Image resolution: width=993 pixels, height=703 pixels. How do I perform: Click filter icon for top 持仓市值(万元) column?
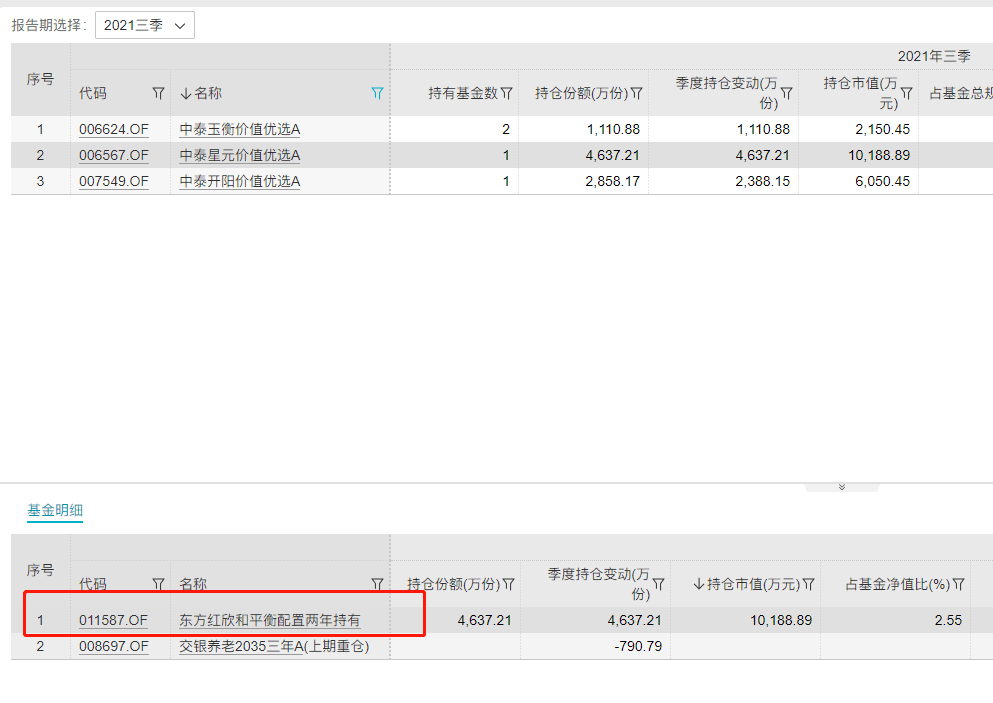coord(906,93)
